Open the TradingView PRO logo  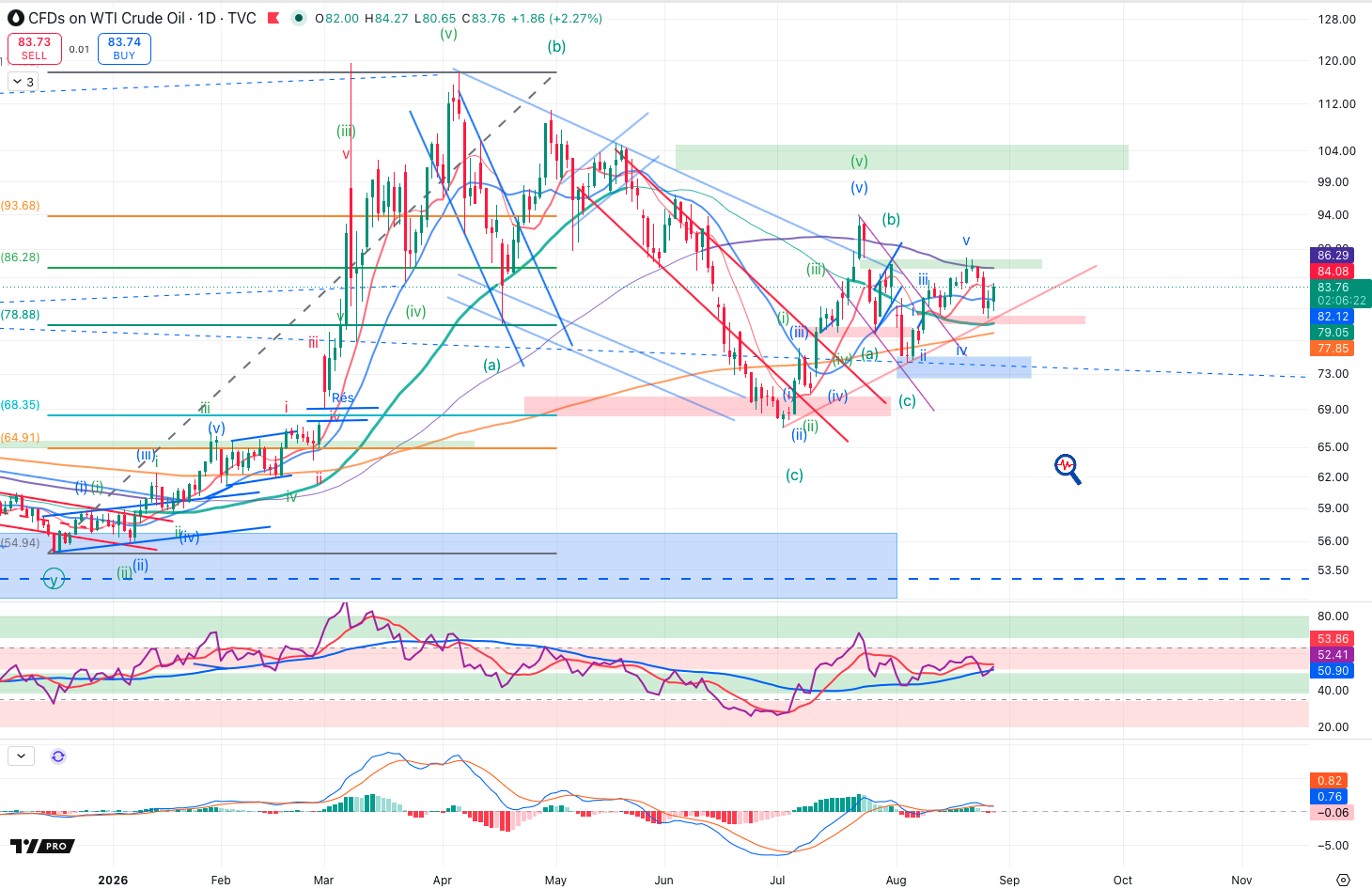point(42,846)
